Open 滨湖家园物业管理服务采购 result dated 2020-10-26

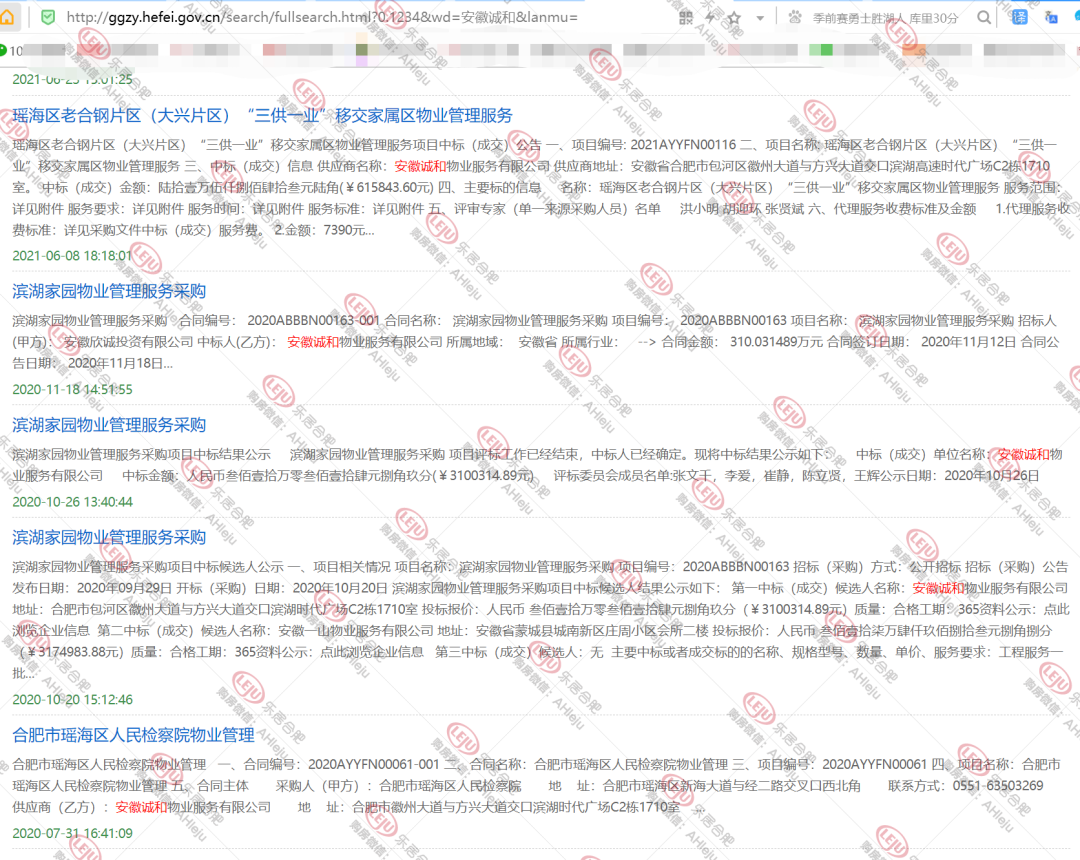click(109, 424)
